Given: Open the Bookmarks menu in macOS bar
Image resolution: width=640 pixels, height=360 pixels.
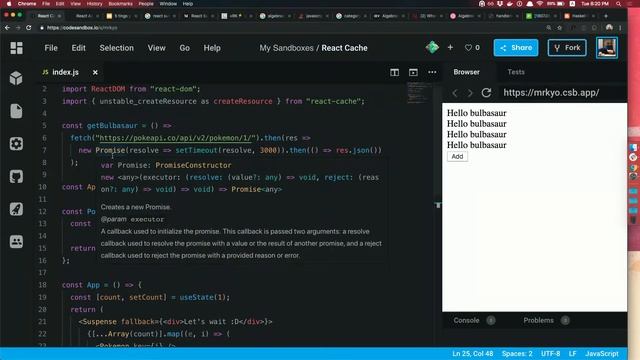Looking at the screenshot, I should (120, 4).
